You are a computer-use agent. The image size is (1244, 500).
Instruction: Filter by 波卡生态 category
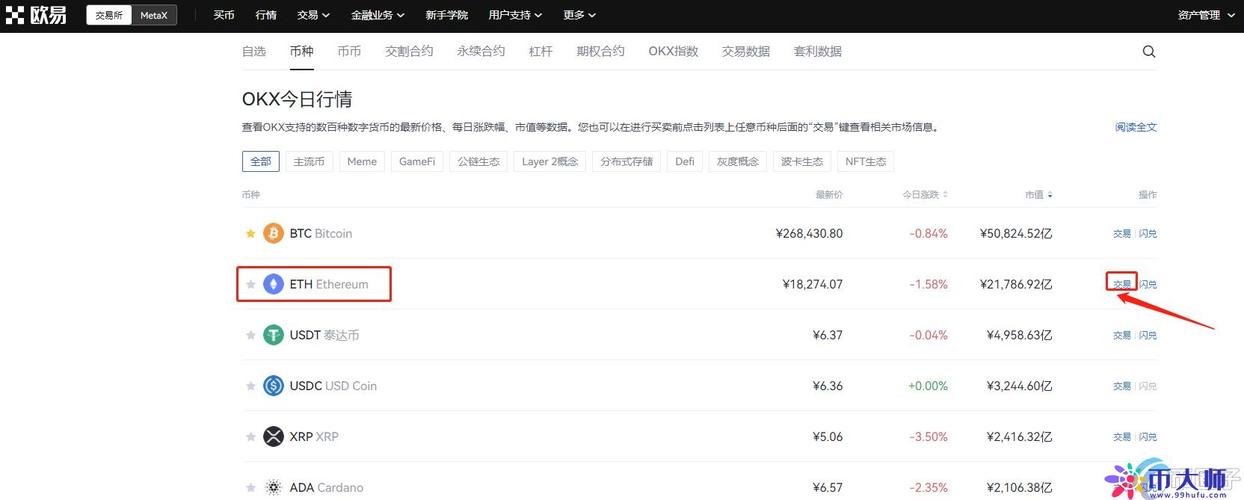coord(802,161)
